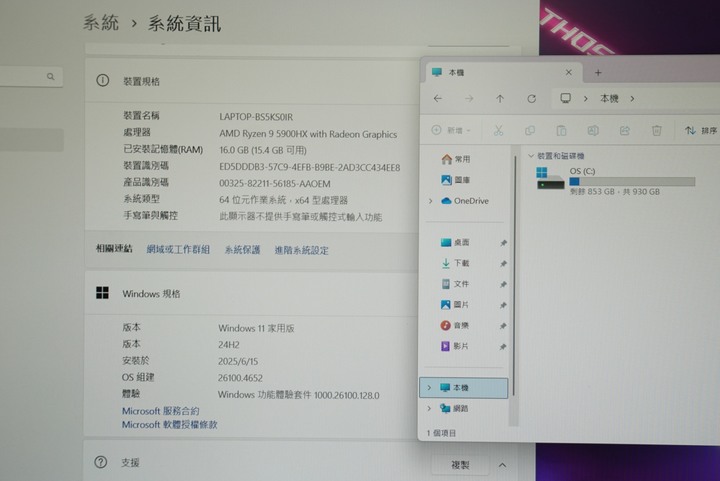This screenshot has width=720, height=481.
Task: Go back in File Explorer
Action: click(x=438, y=99)
